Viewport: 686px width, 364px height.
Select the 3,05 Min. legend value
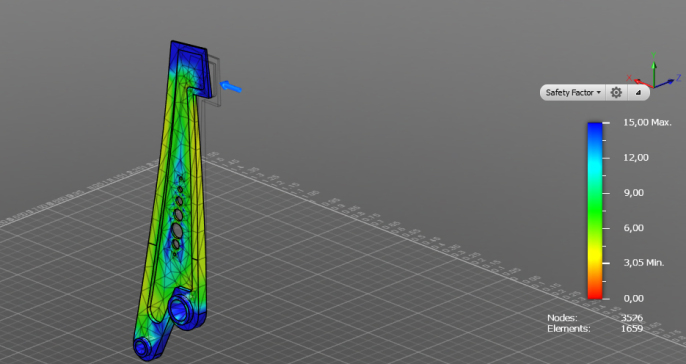(x=644, y=263)
